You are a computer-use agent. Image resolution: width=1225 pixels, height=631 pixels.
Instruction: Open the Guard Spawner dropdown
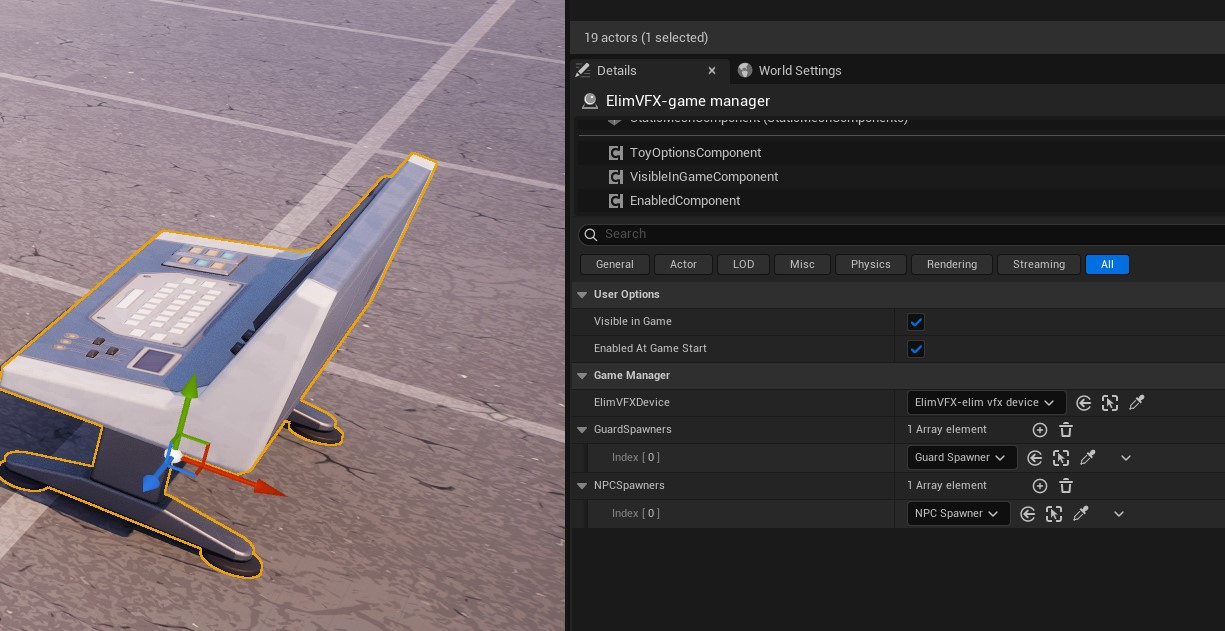coord(962,458)
